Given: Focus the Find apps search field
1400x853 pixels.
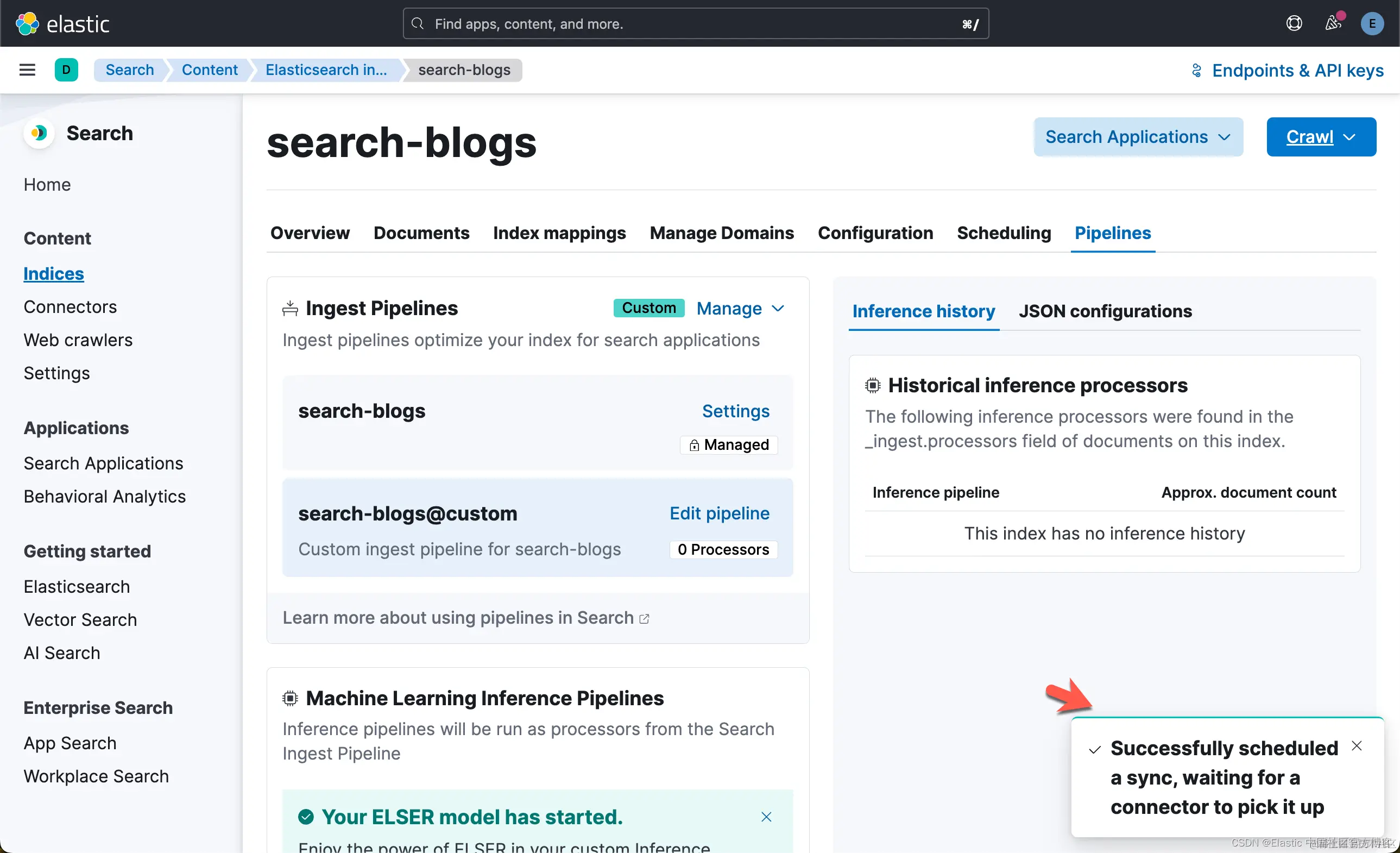Looking at the screenshot, I should (x=695, y=24).
